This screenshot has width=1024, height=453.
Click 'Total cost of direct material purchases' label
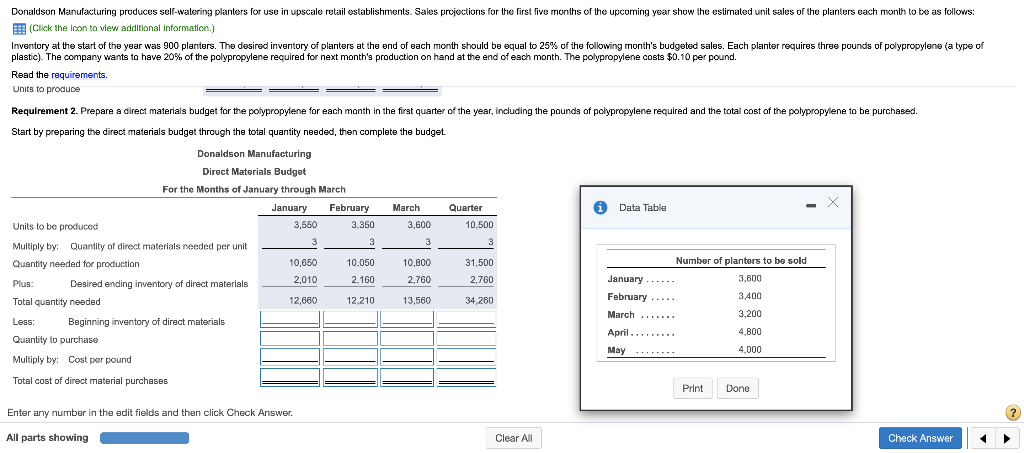point(90,381)
